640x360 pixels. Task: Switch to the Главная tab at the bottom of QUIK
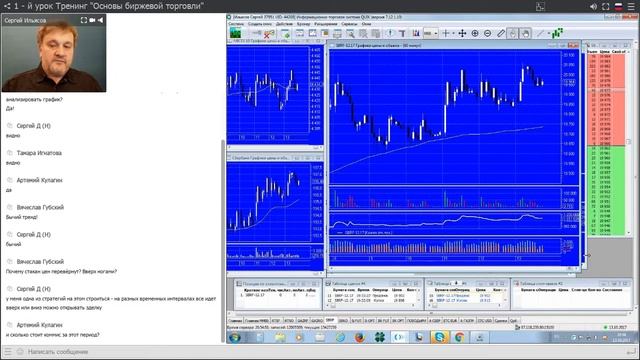click(236, 320)
